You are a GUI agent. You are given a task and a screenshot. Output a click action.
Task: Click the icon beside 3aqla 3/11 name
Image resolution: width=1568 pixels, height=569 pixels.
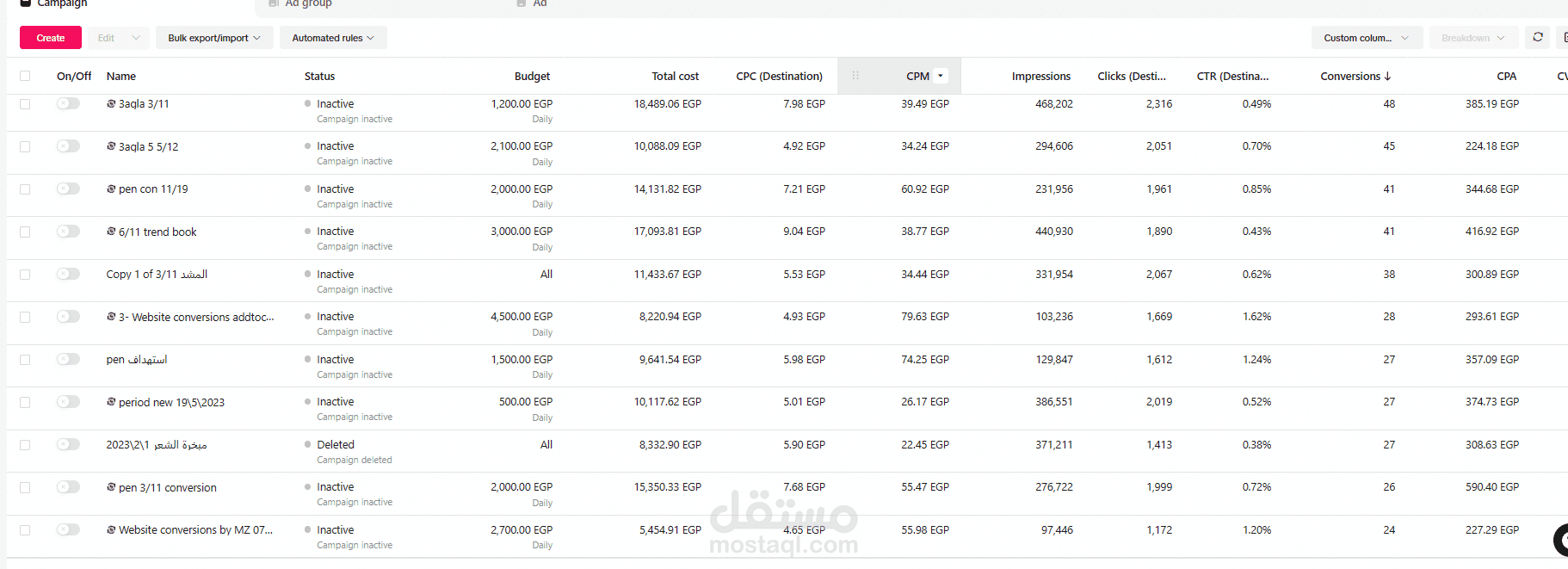click(x=111, y=104)
